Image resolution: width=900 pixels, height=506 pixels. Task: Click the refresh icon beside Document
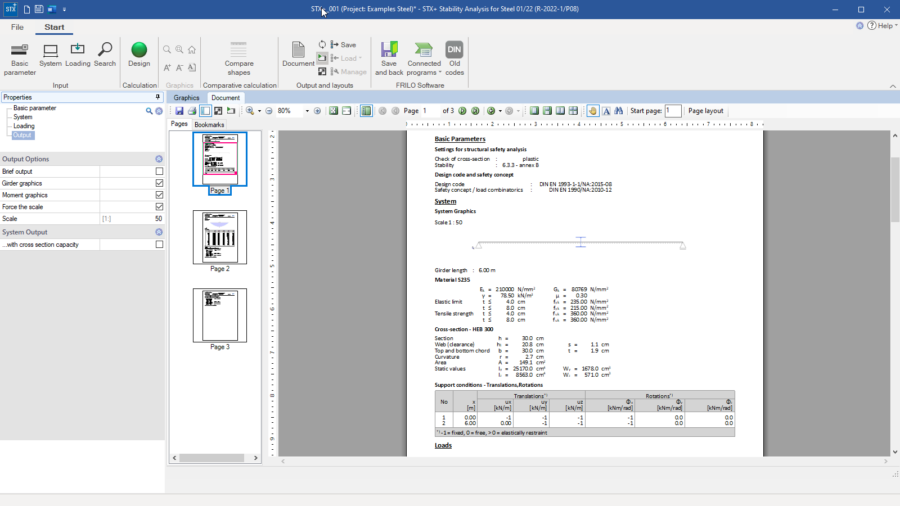[322, 44]
